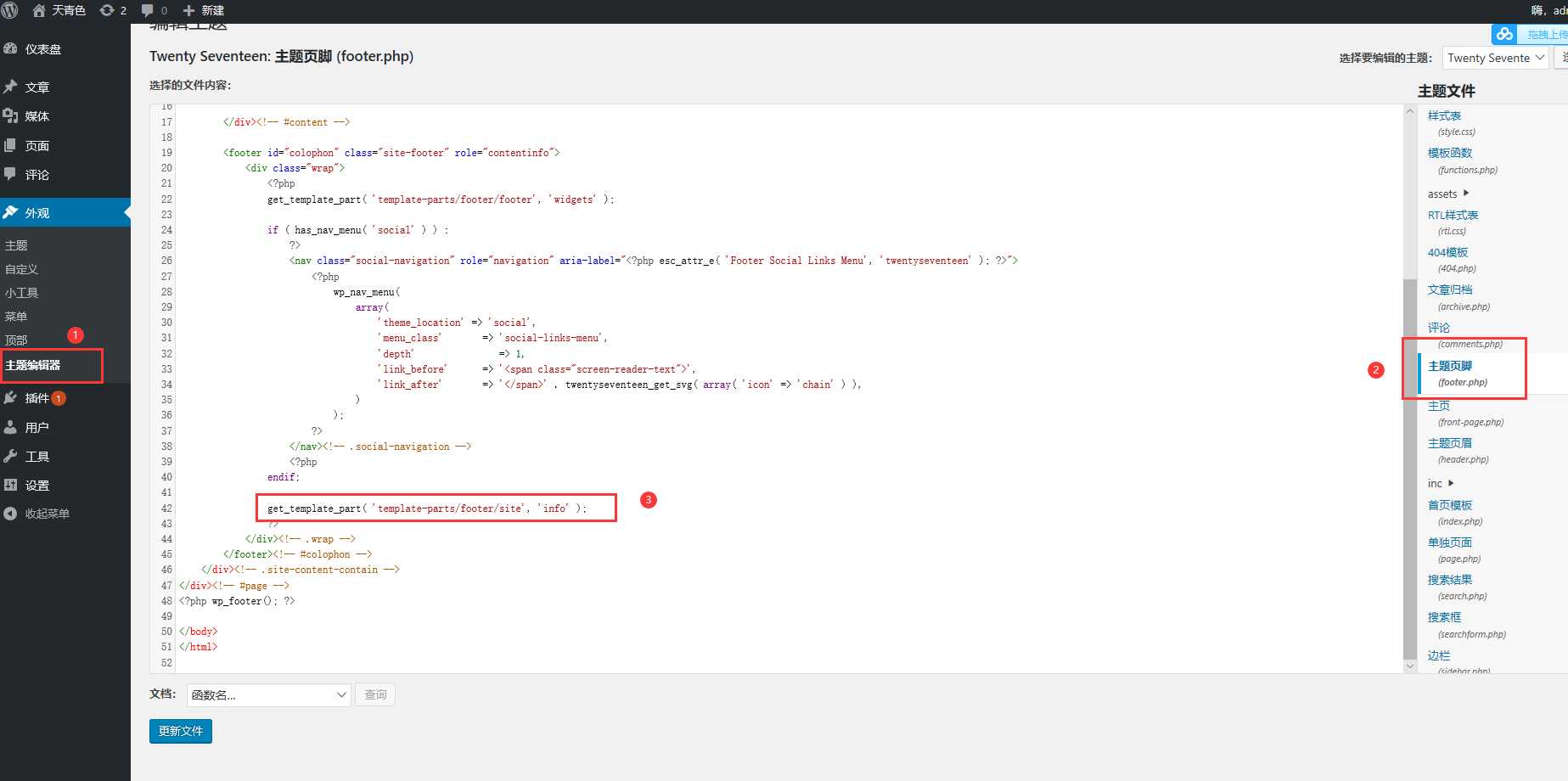Click the code editor scrollbar thumb

coord(1410,468)
